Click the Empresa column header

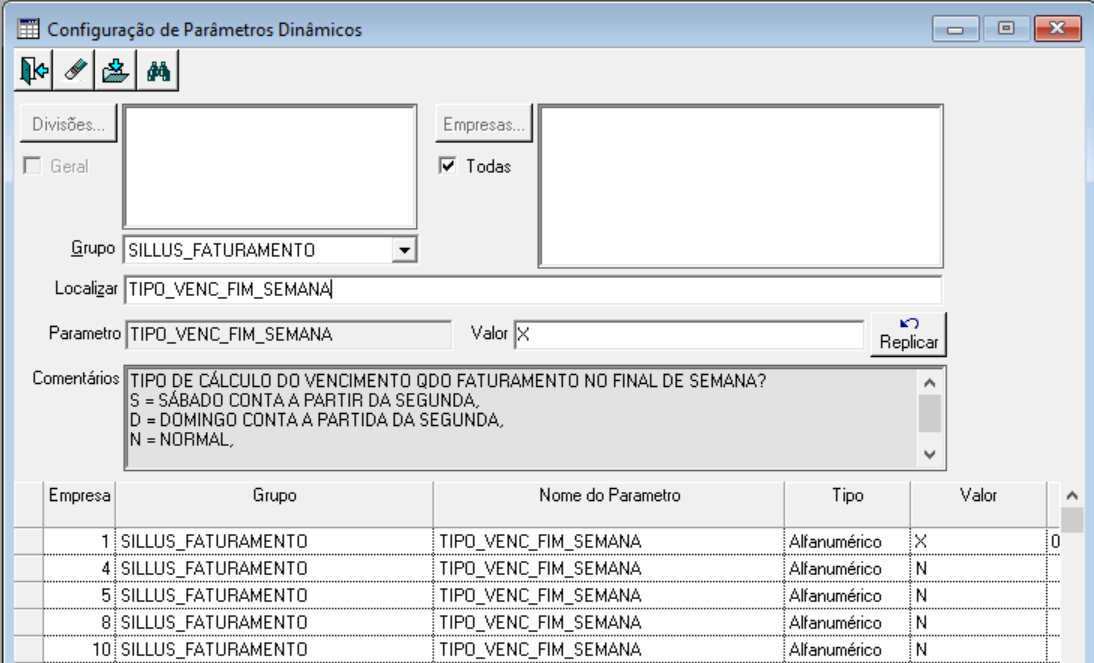click(x=80, y=503)
